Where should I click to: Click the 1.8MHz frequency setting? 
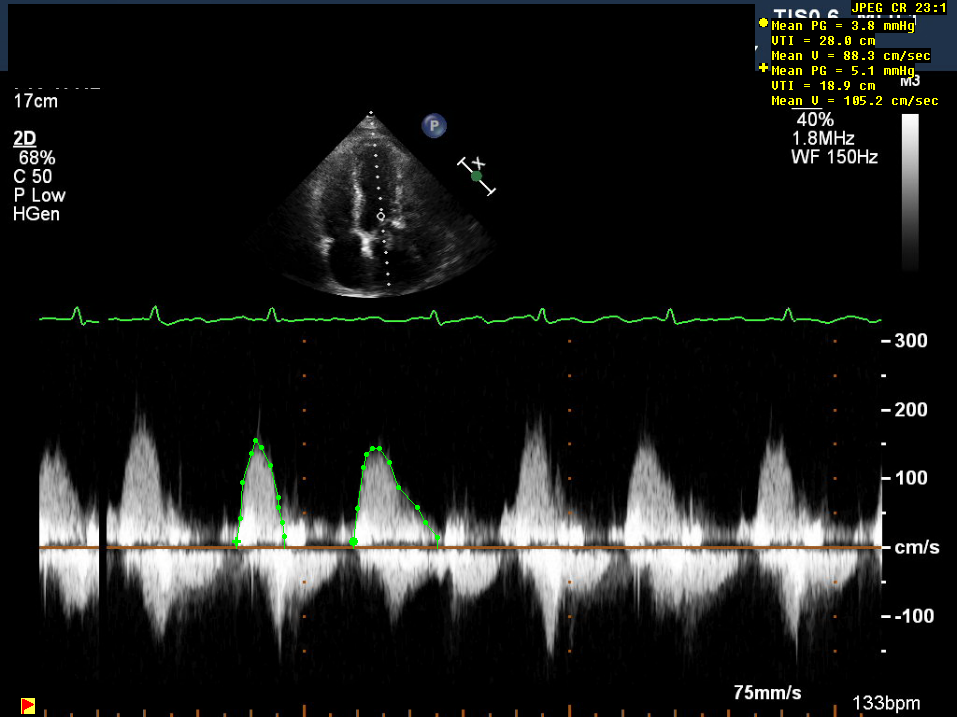tap(826, 138)
